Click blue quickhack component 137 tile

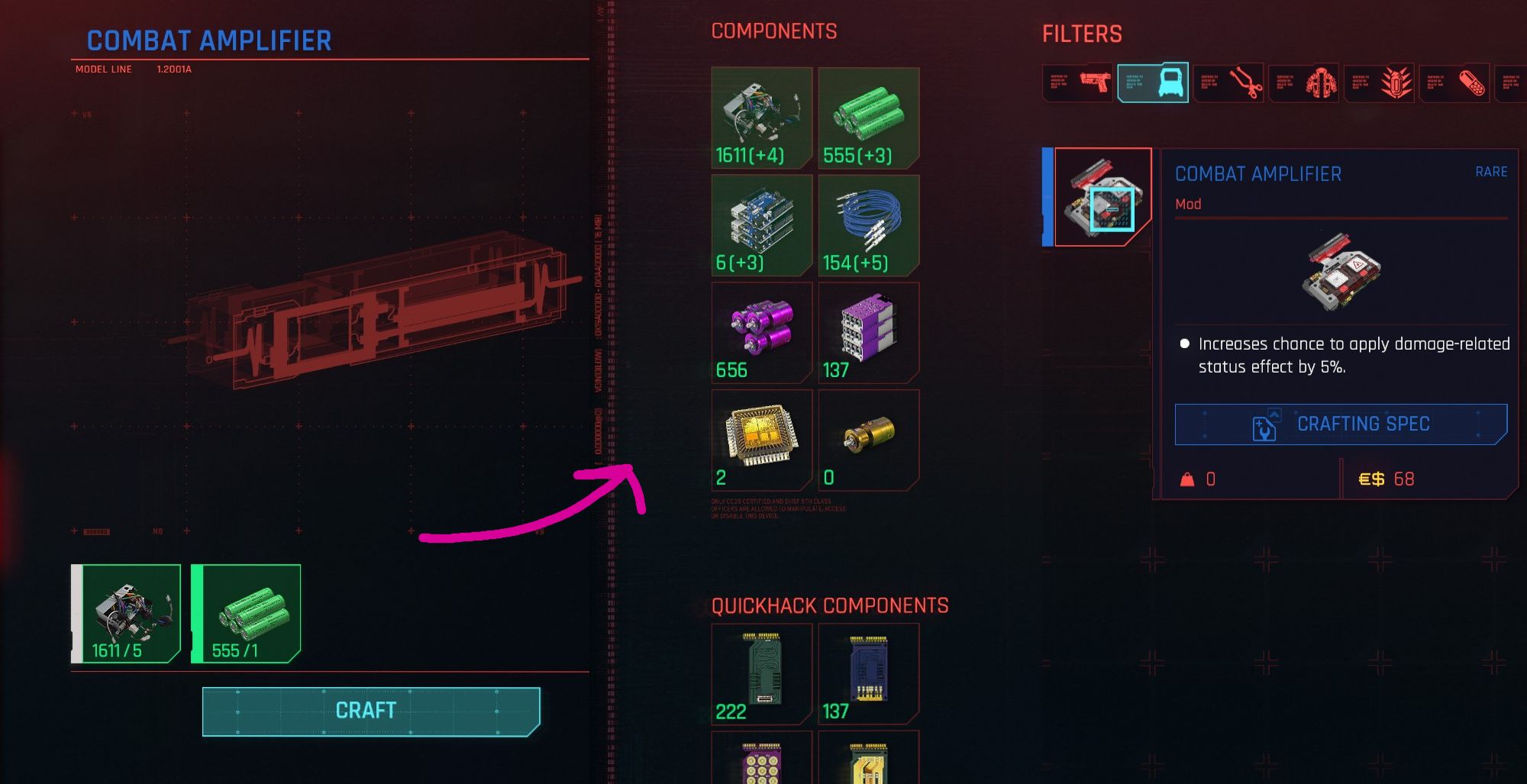click(x=869, y=674)
